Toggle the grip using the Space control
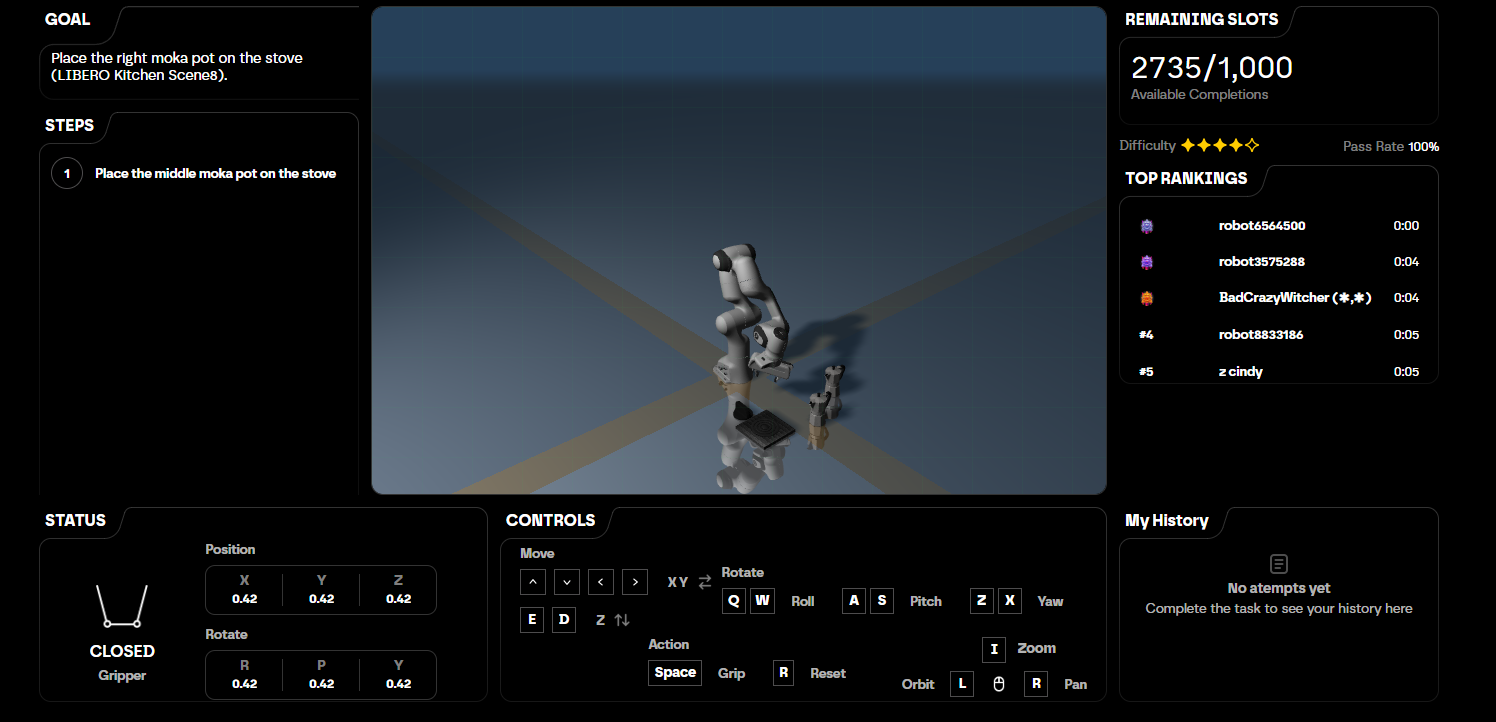1496x722 pixels. point(674,672)
